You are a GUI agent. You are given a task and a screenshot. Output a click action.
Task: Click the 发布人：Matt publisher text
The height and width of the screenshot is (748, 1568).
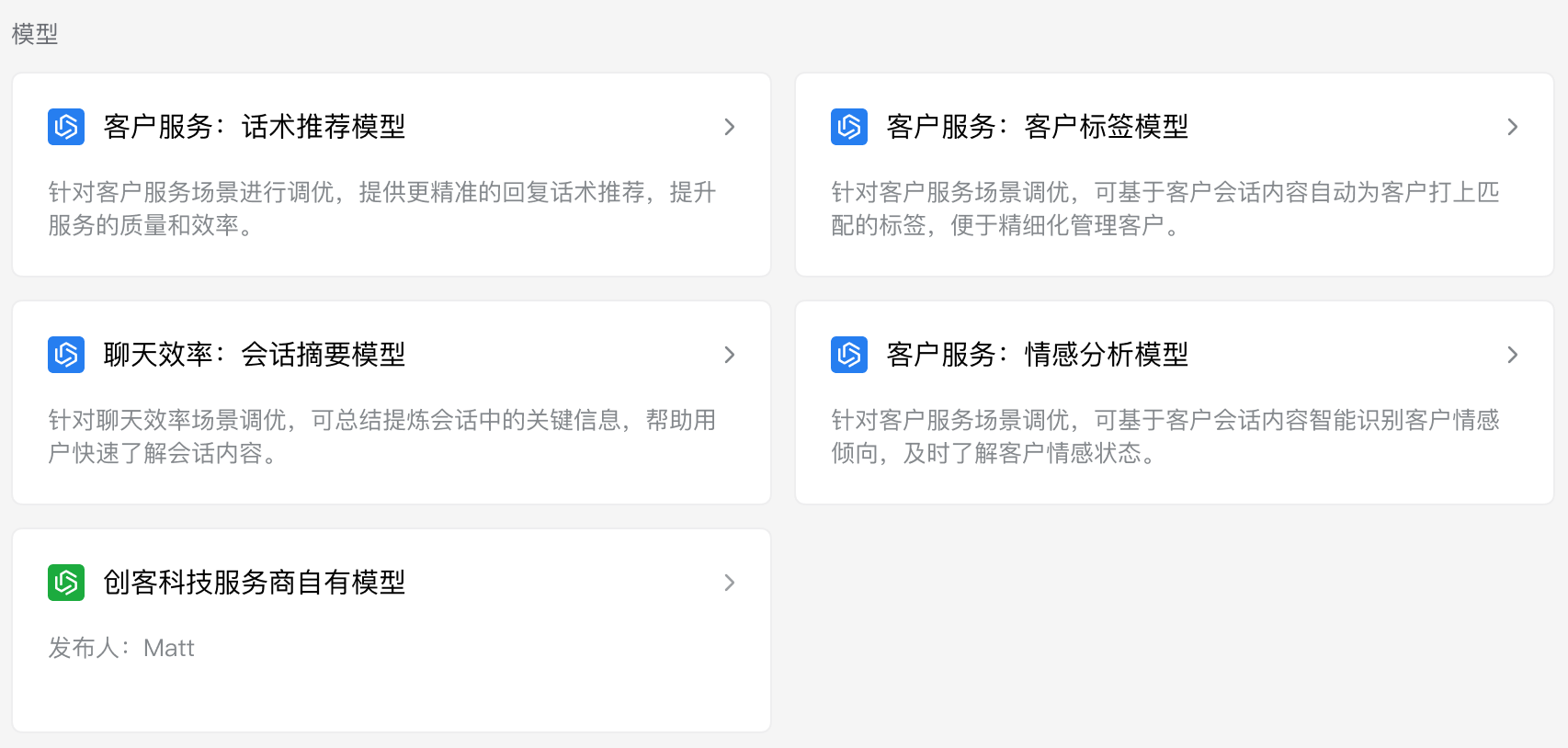121,648
